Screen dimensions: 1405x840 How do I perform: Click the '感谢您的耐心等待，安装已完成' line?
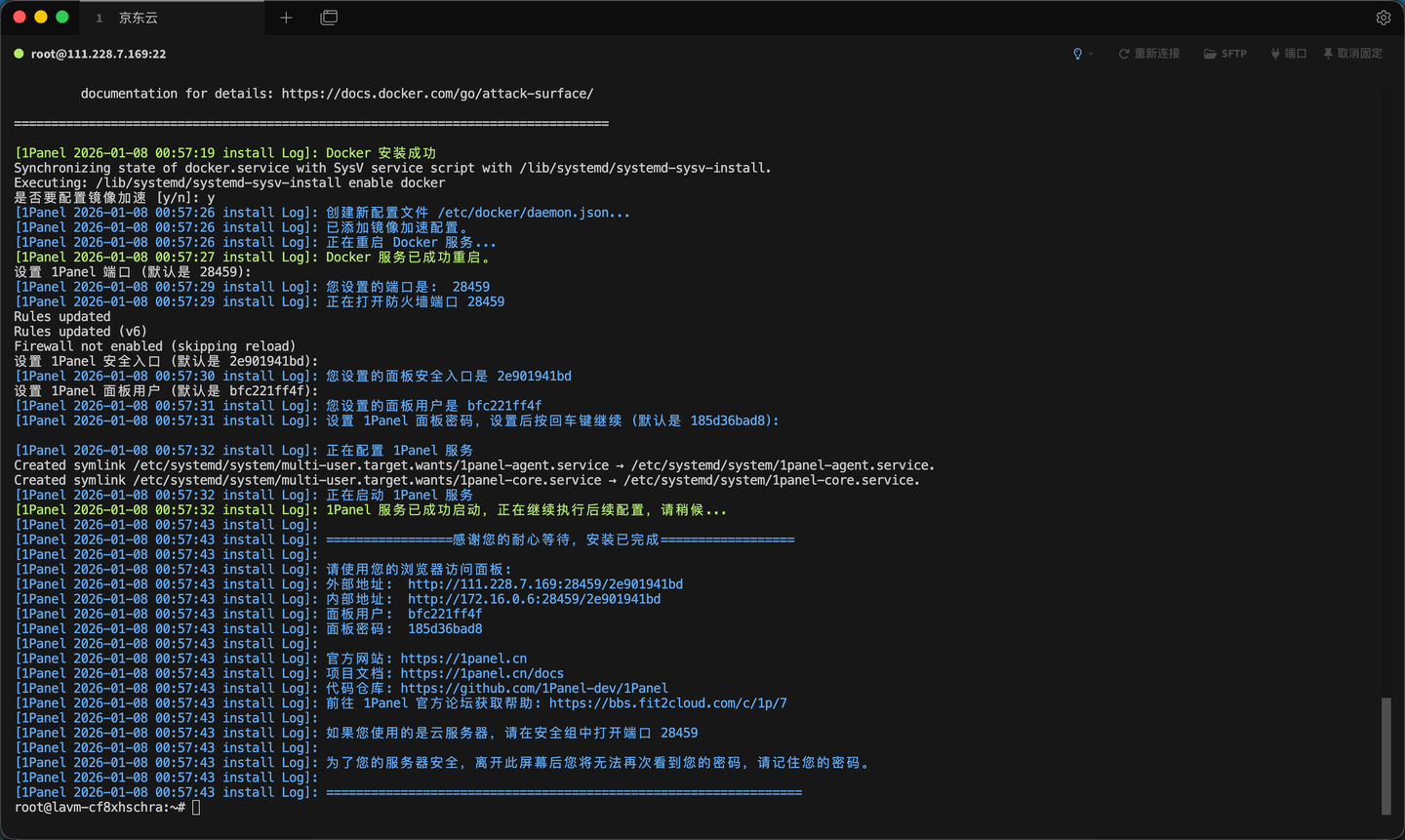(x=405, y=540)
